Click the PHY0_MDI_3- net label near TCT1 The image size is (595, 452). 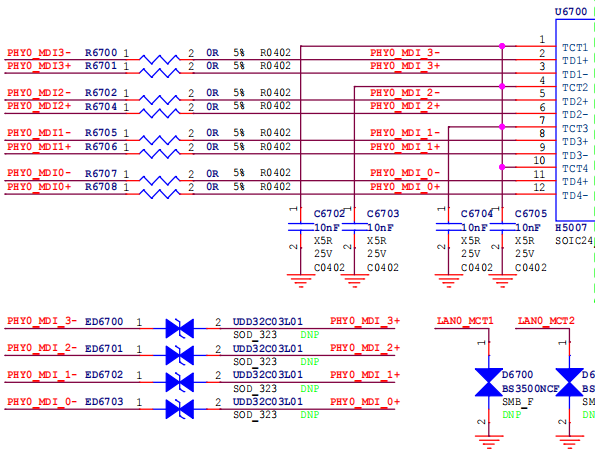click(405, 53)
